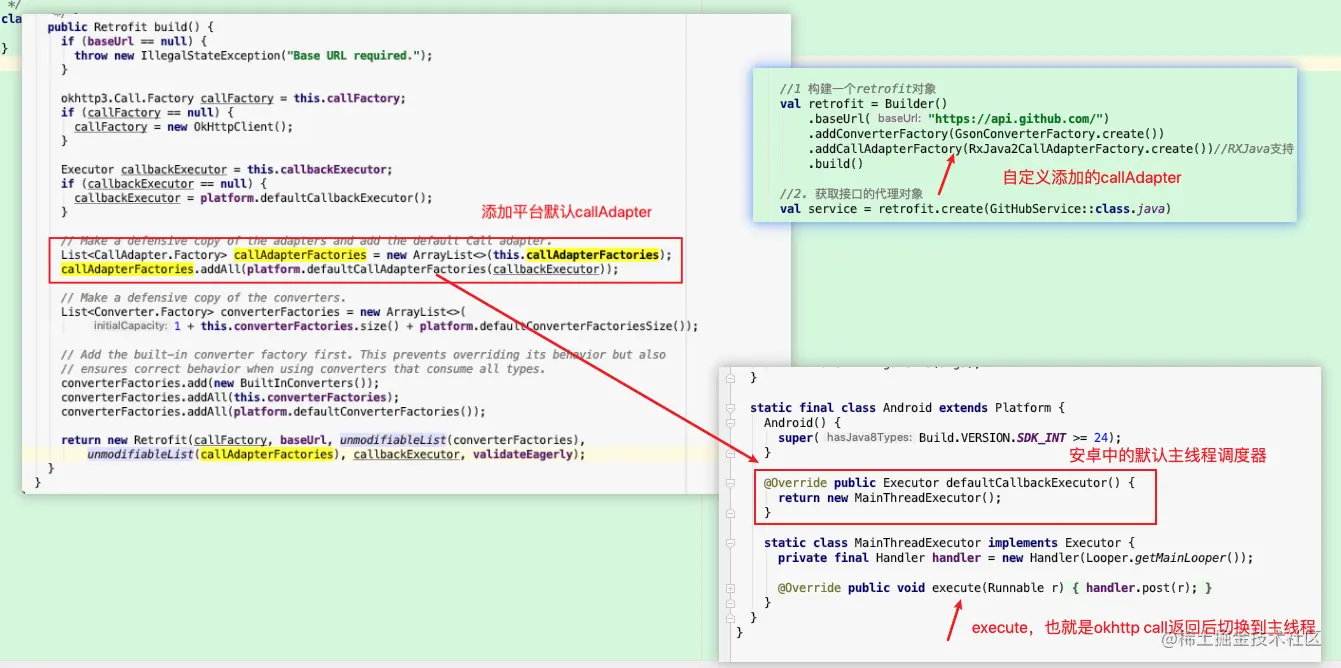Click 'return new MainThreadExecutor();' statement
The width and height of the screenshot is (1341, 668).
[x=889, y=498]
